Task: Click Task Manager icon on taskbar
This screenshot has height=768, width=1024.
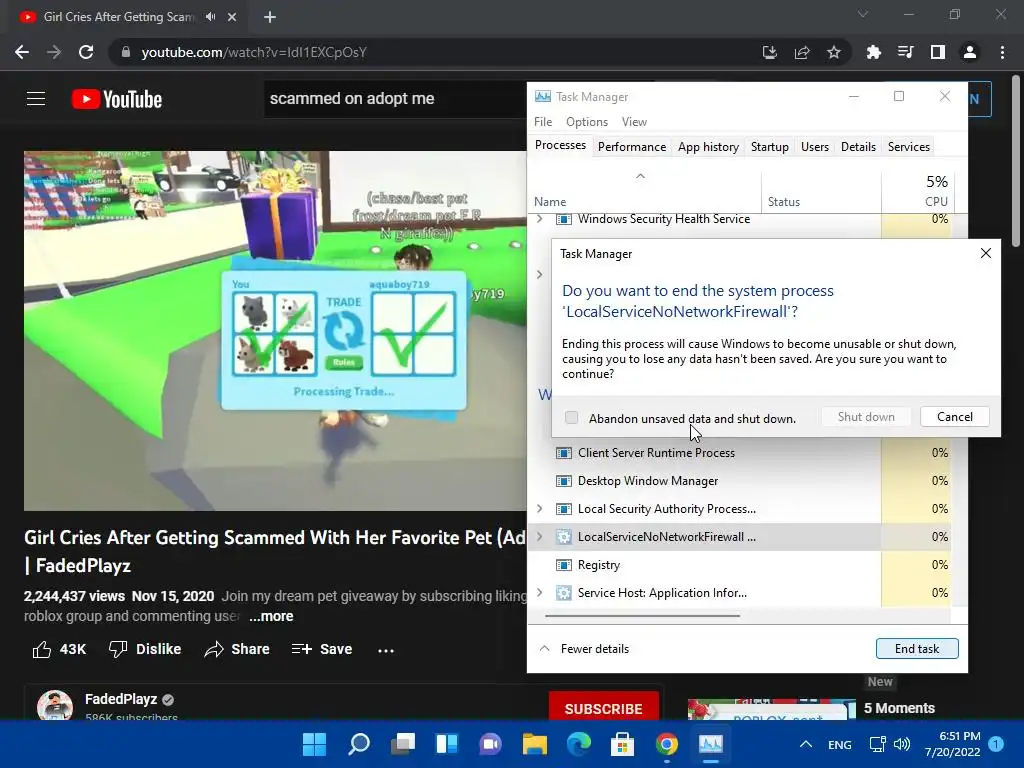Action: pos(711,744)
